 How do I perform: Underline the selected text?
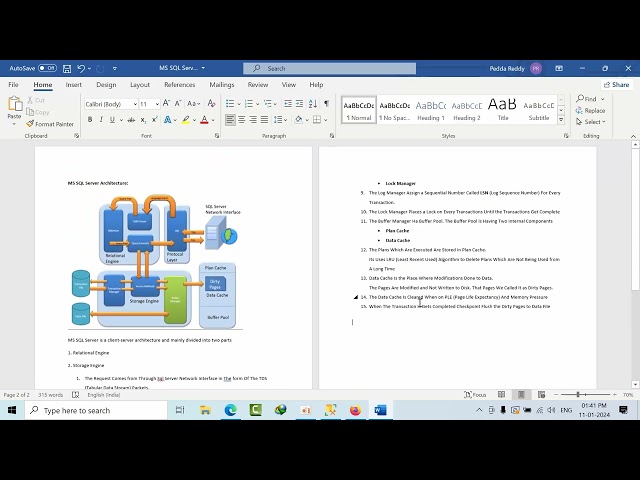pos(112,120)
